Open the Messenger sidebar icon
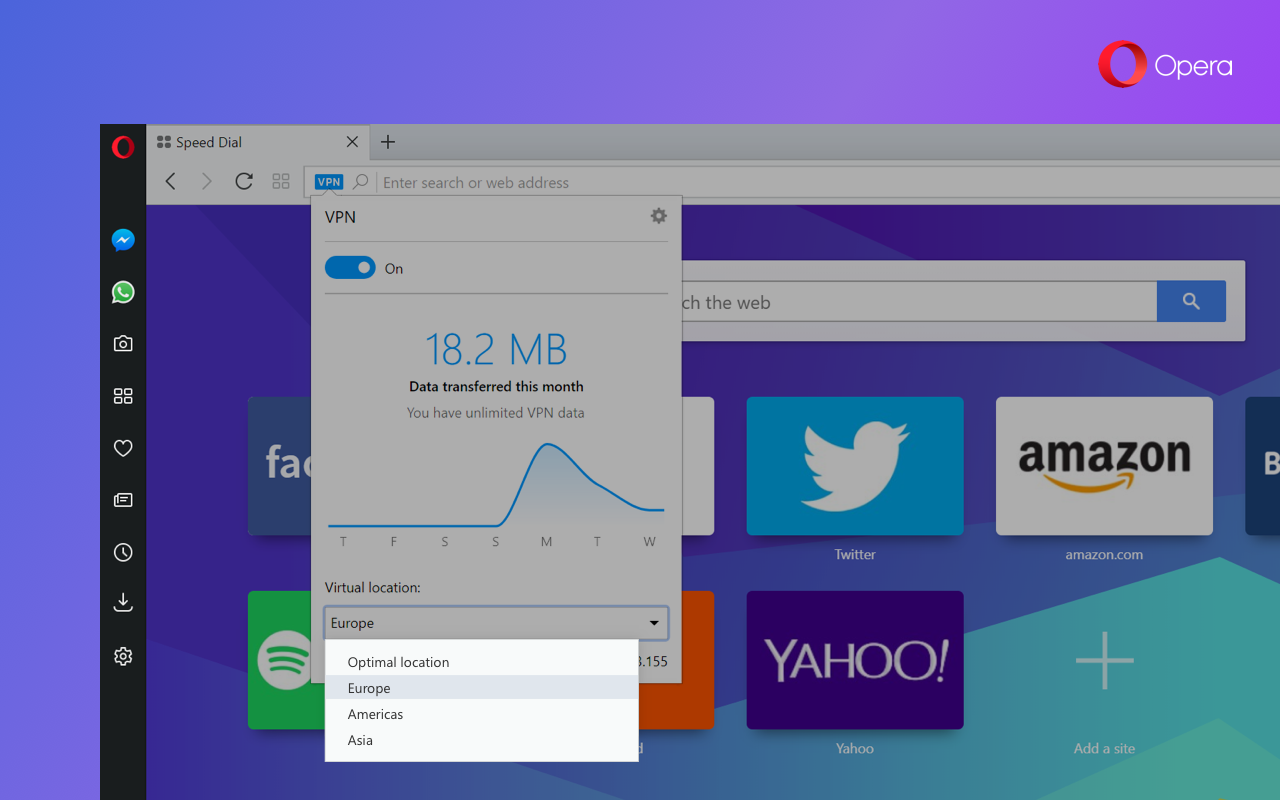The width and height of the screenshot is (1280, 800). click(123, 240)
